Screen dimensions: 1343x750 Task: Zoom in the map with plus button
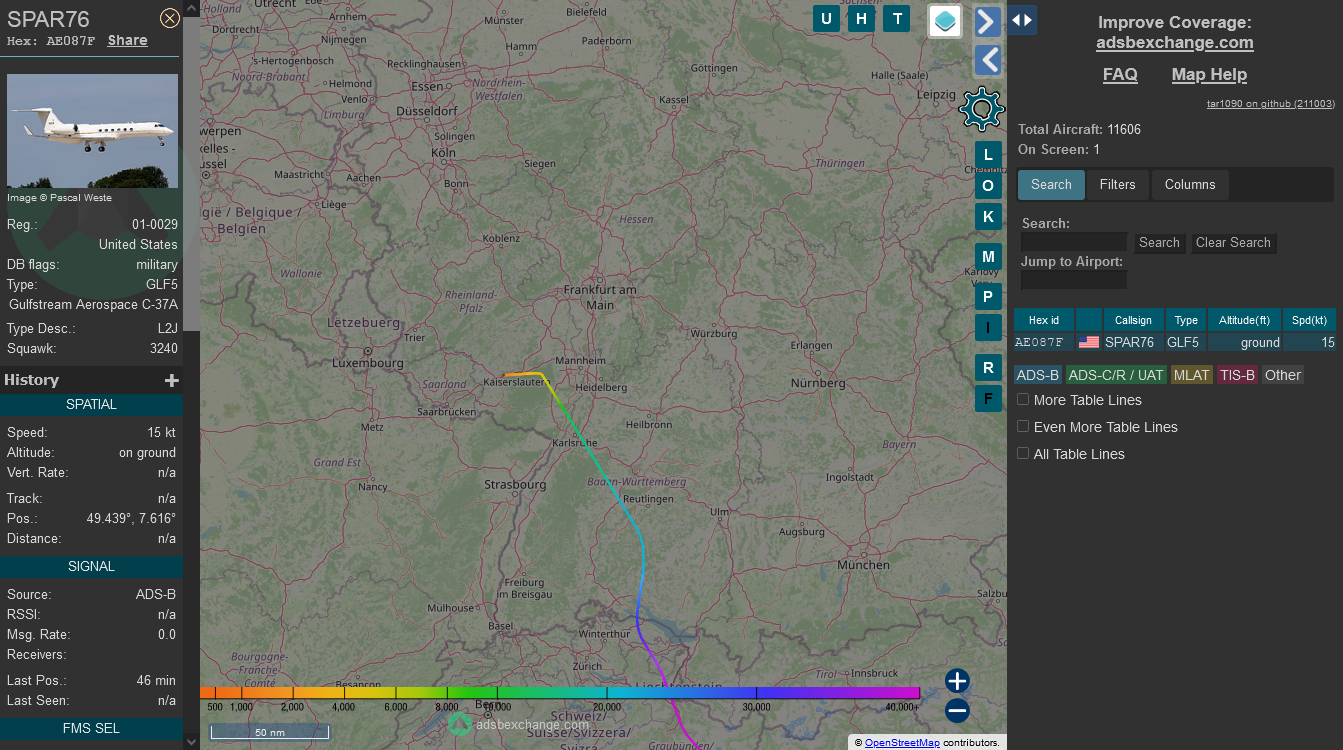[x=957, y=681]
